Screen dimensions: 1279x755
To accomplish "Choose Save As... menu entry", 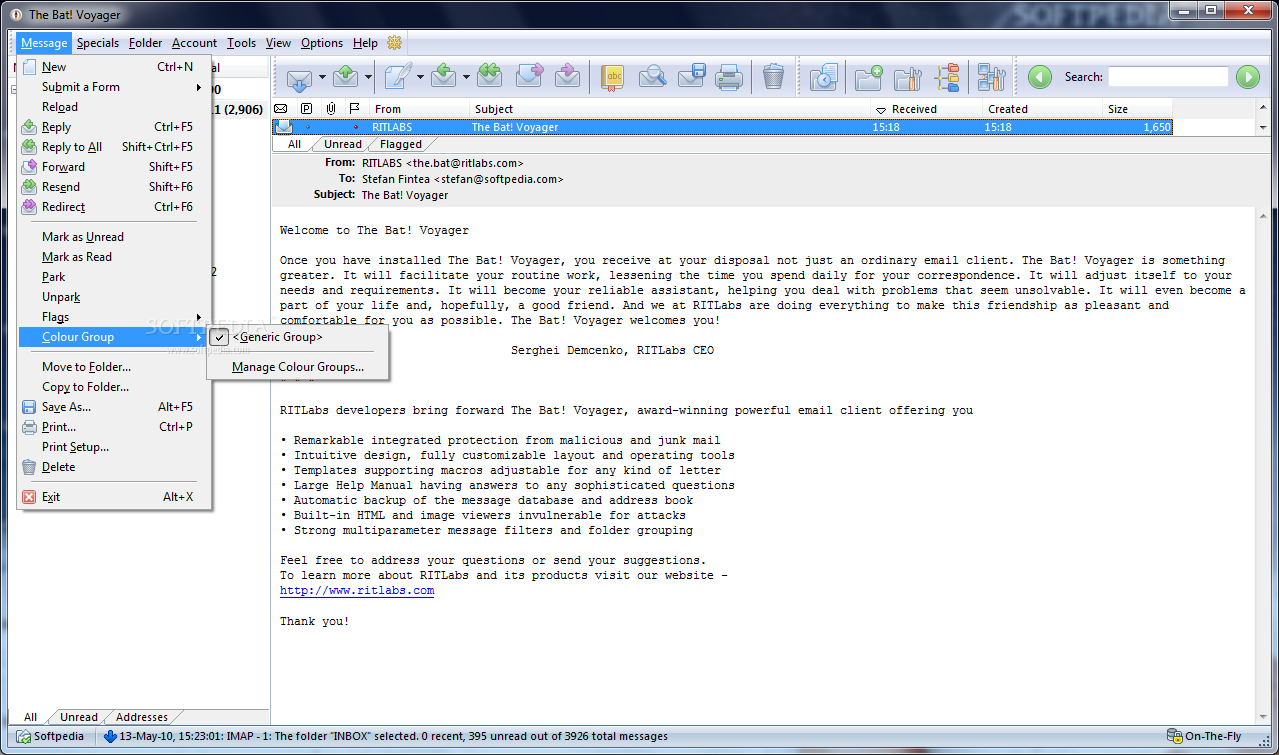I will tap(114, 407).
